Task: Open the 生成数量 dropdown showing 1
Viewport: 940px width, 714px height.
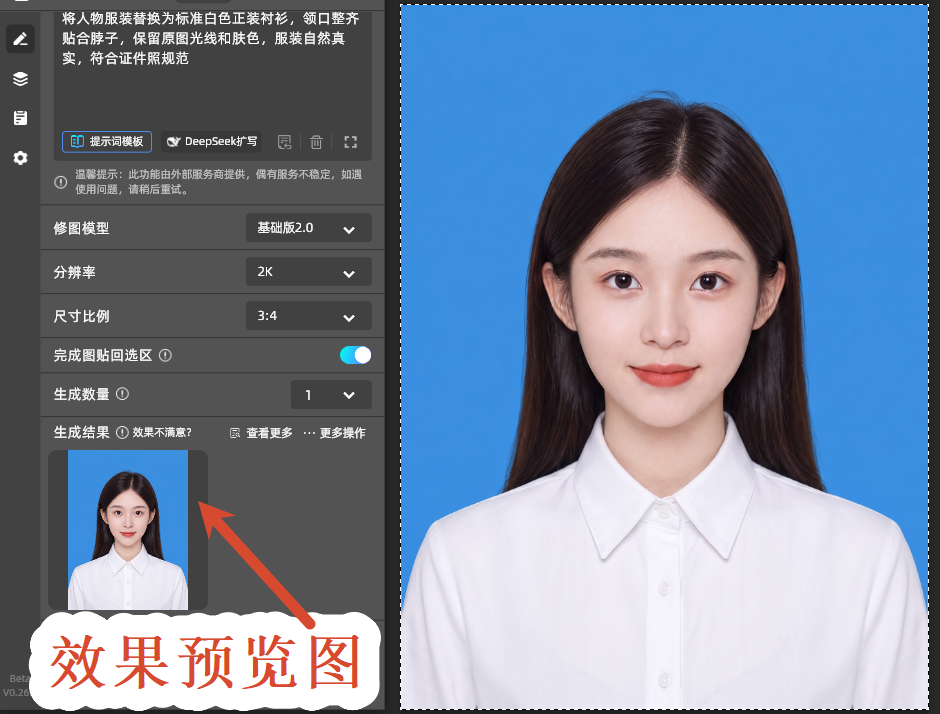Action: pyautogui.click(x=331, y=394)
